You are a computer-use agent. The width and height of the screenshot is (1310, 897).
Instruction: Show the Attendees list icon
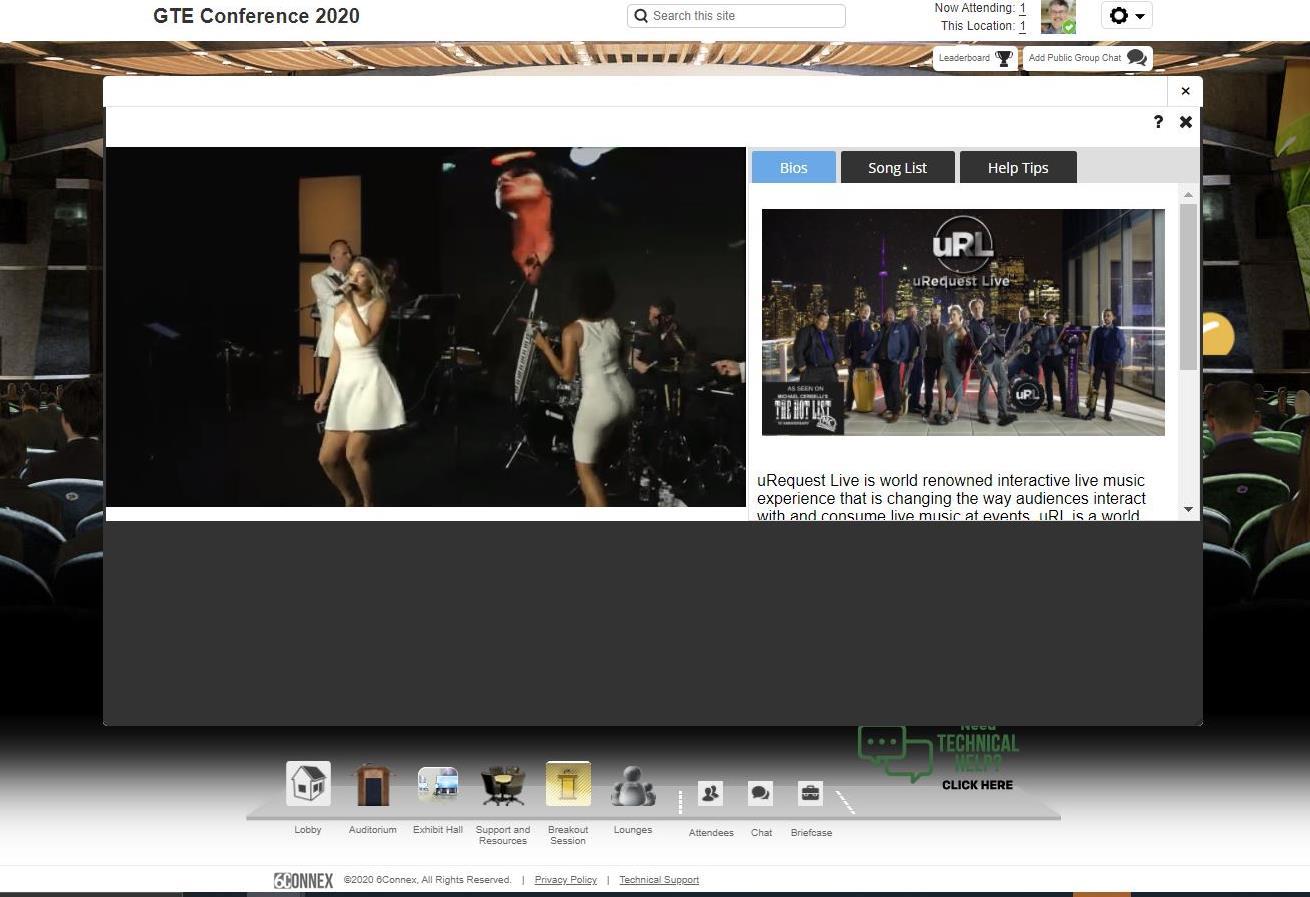(x=711, y=794)
